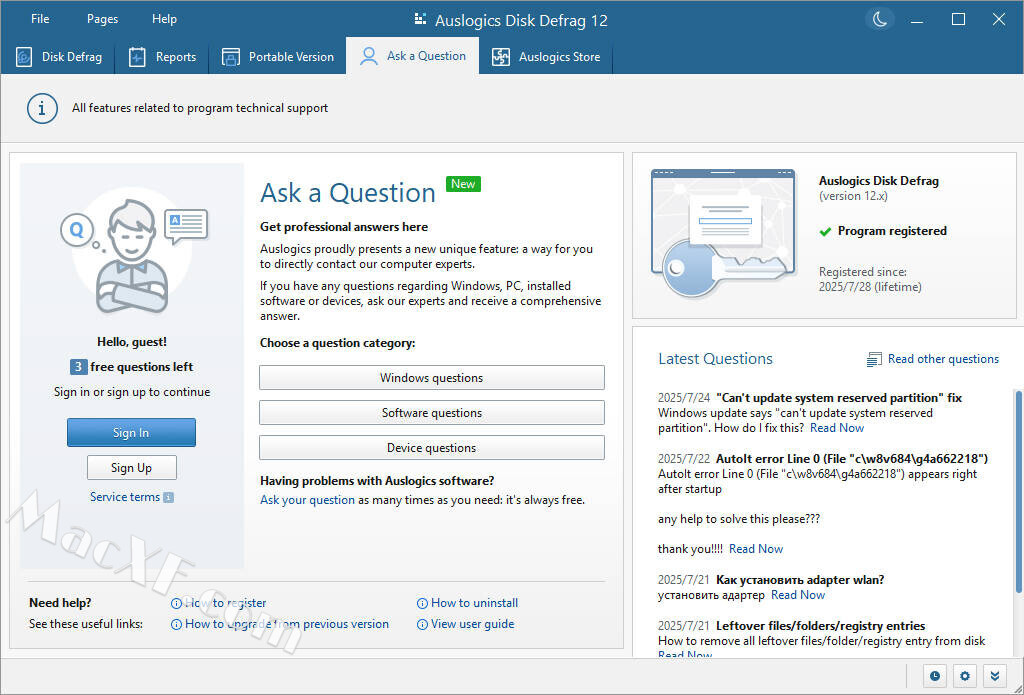1024x695 pixels.
Task: Click the green New badge
Action: point(463,184)
